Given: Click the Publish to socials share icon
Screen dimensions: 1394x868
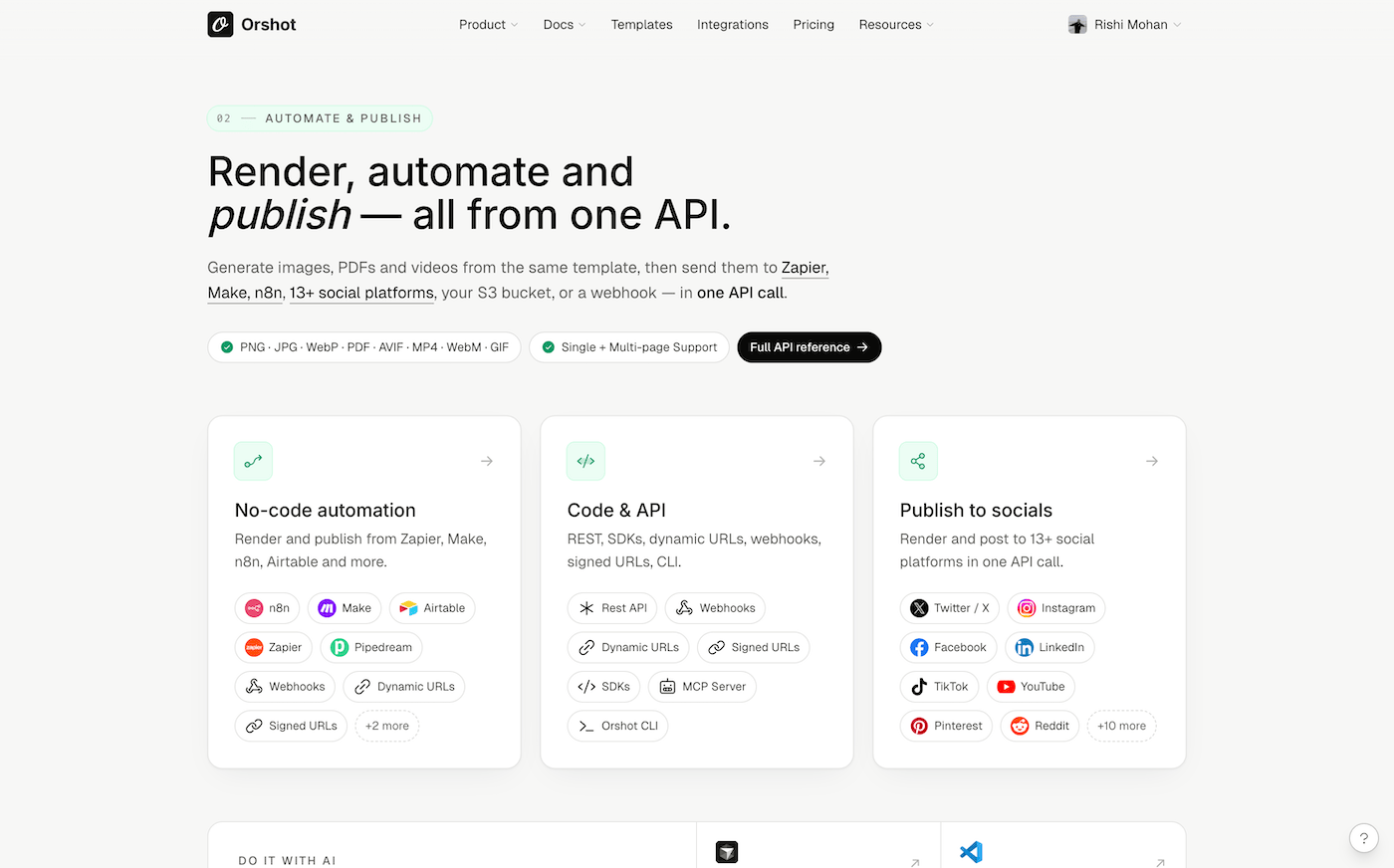Looking at the screenshot, I should (x=918, y=461).
